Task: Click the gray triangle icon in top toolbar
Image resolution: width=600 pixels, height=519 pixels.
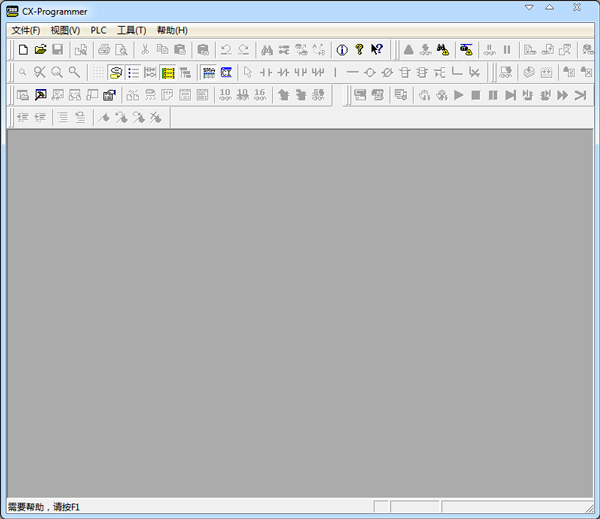Action: tap(408, 50)
